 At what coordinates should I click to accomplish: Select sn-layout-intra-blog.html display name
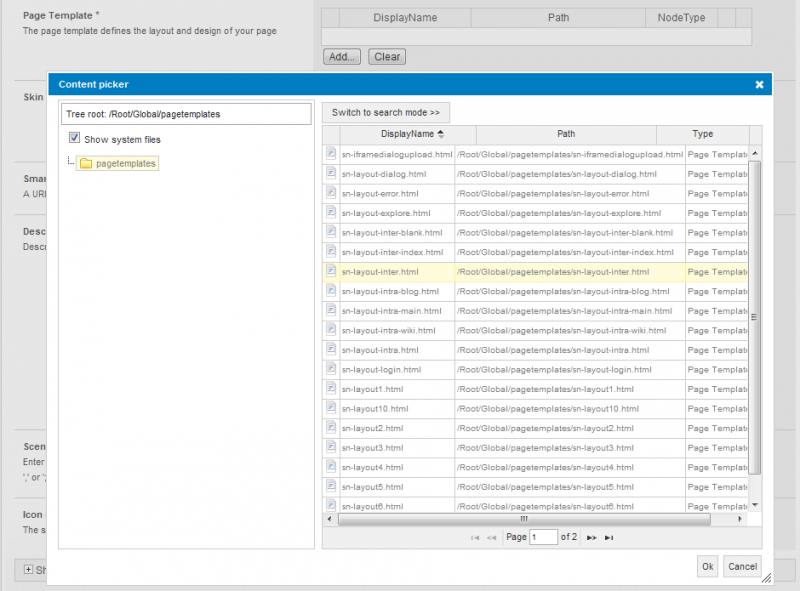point(390,291)
